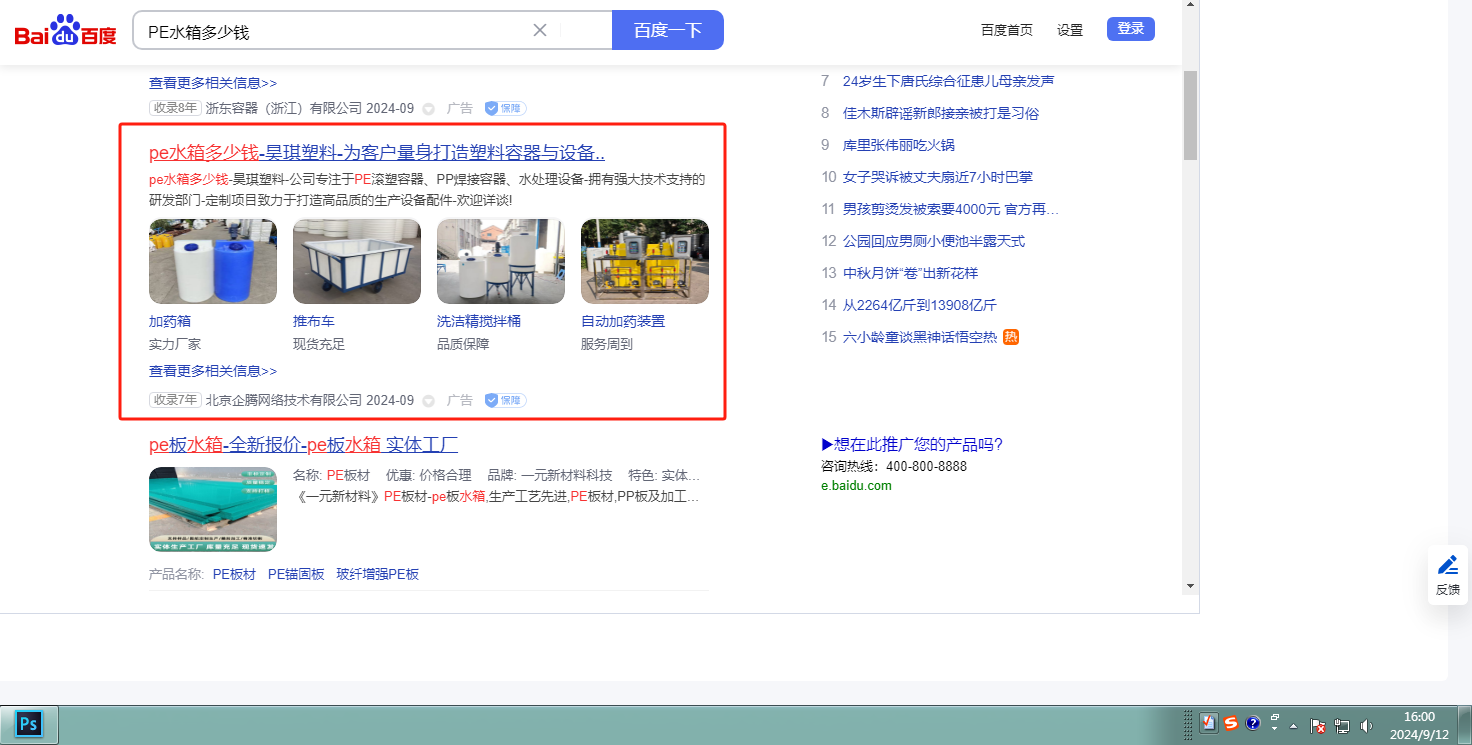
Task: Click the volume speaker tray icon
Action: coord(1366,726)
